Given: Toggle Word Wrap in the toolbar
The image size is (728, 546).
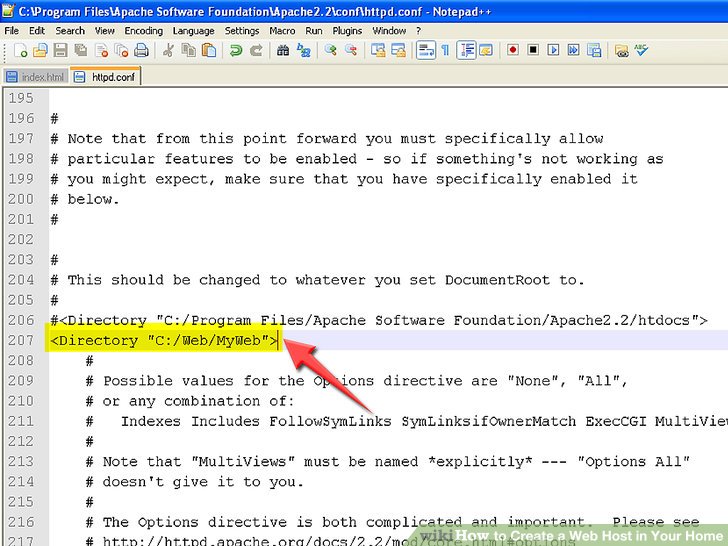Looking at the screenshot, I should (425, 50).
